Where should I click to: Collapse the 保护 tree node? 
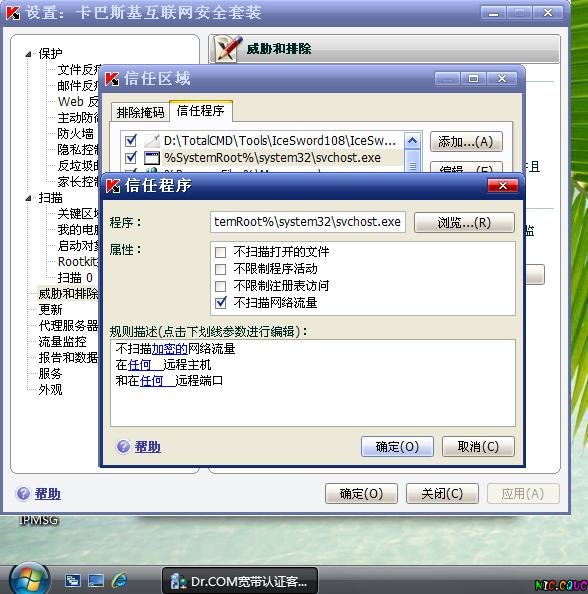click(x=28, y=55)
